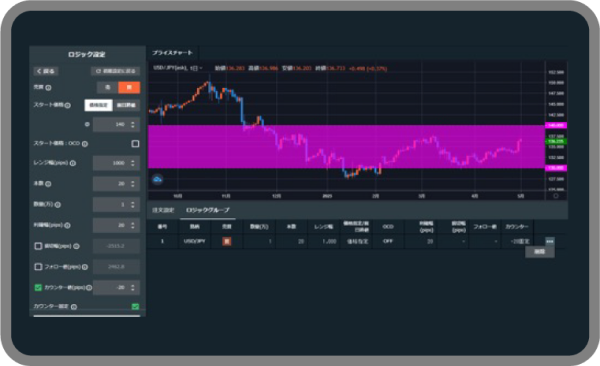Click the 数量(万) column header in table
Screen dimensions: 600x366
(259, 227)
